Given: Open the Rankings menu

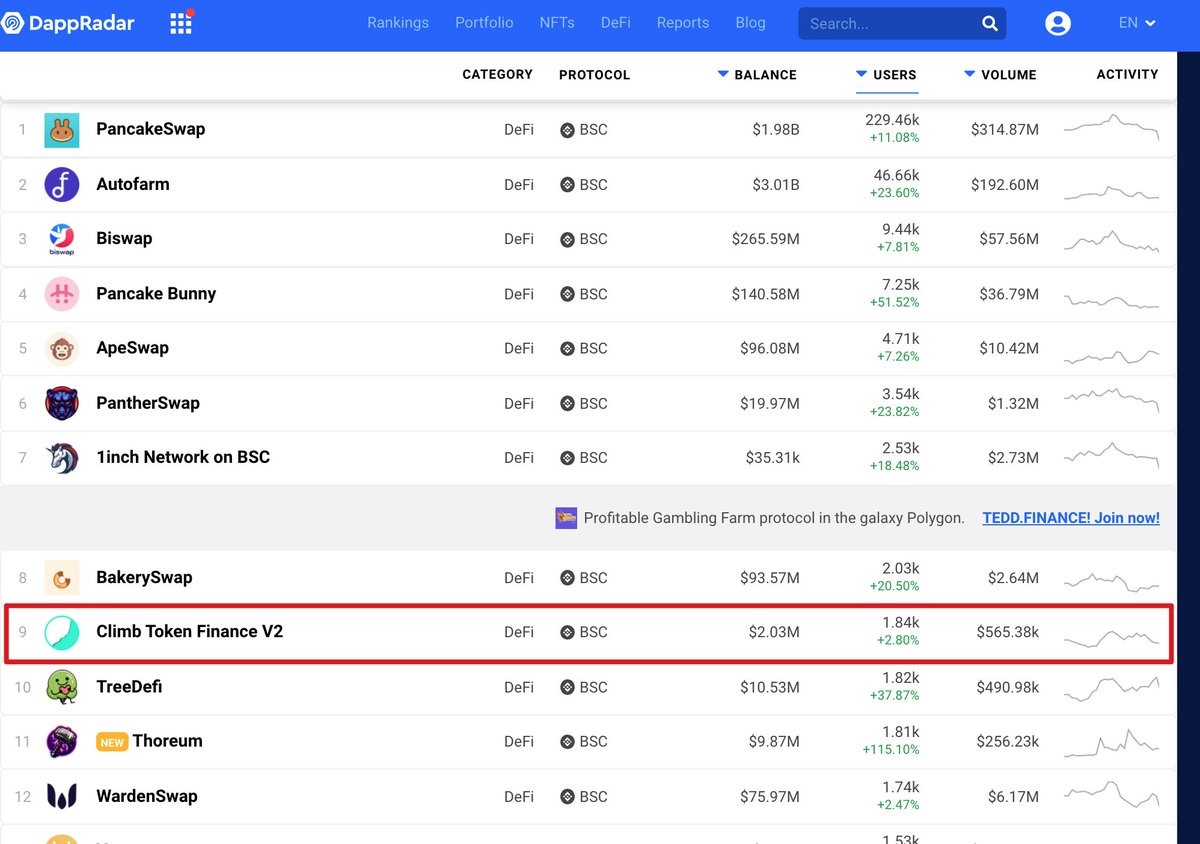Looking at the screenshot, I should click(x=398, y=23).
